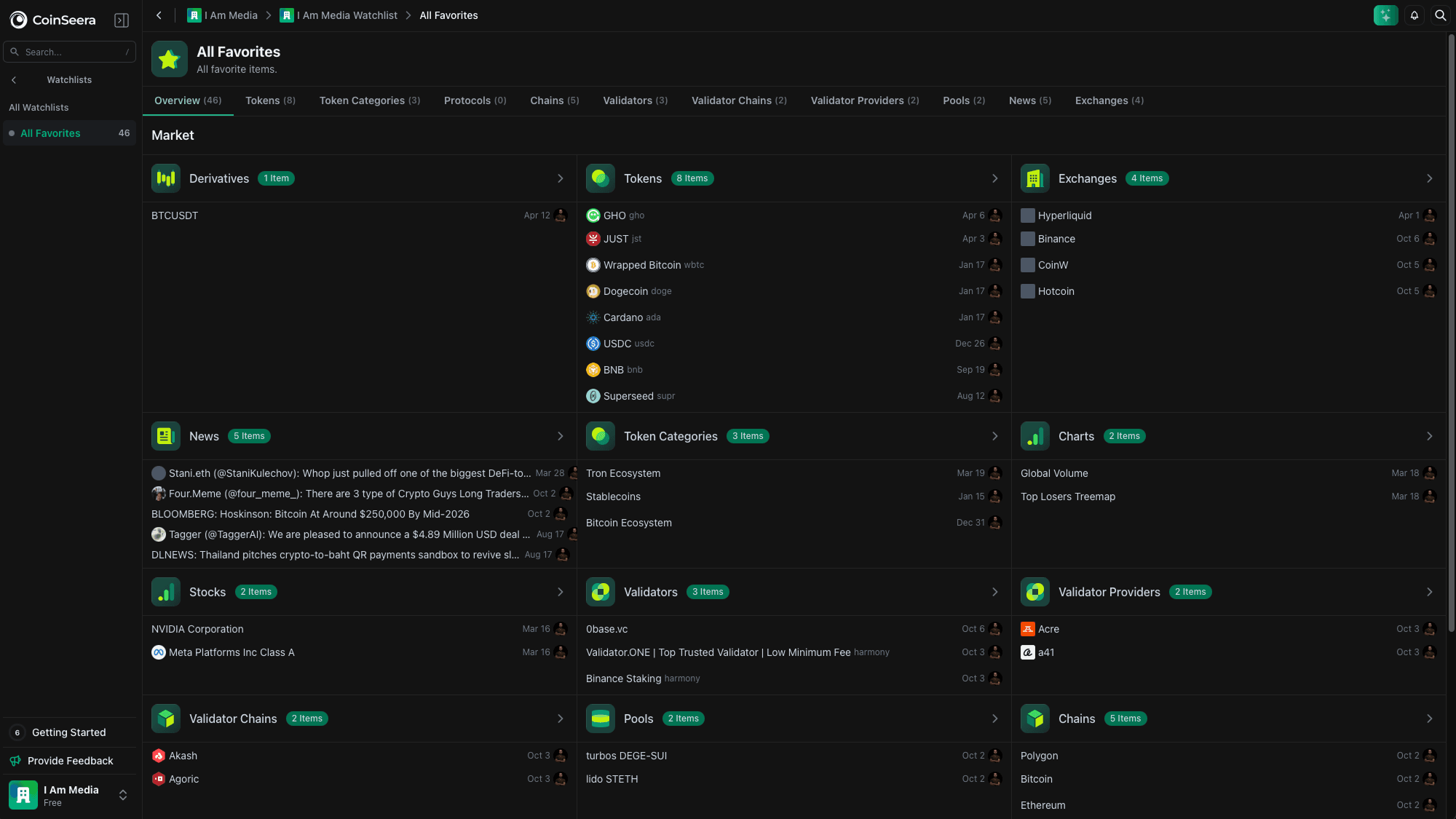The height and width of the screenshot is (819, 1456).
Task: Open I Am Media breadcrumb link
Action: 223,15
